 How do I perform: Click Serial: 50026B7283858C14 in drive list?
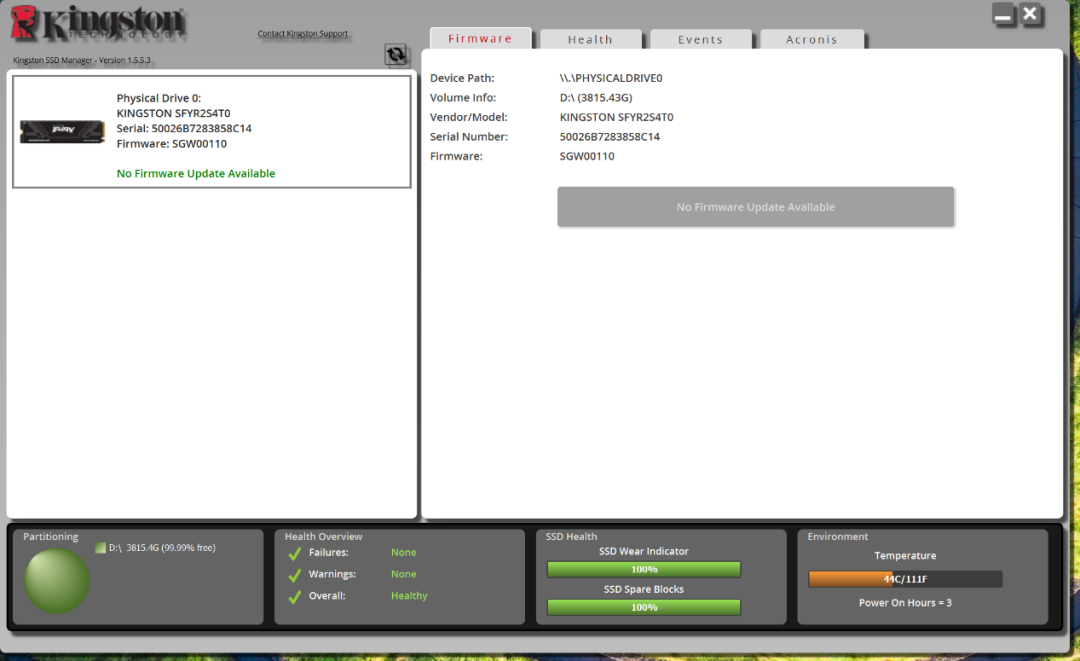184,128
